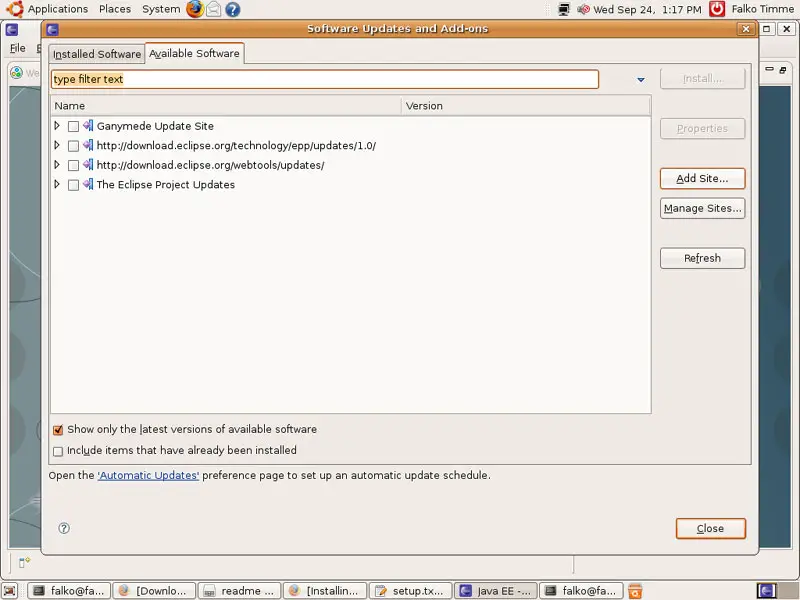This screenshot has width=800, height=600.
Task: Click the Falko Timme user name in panel
Action: 762,9
